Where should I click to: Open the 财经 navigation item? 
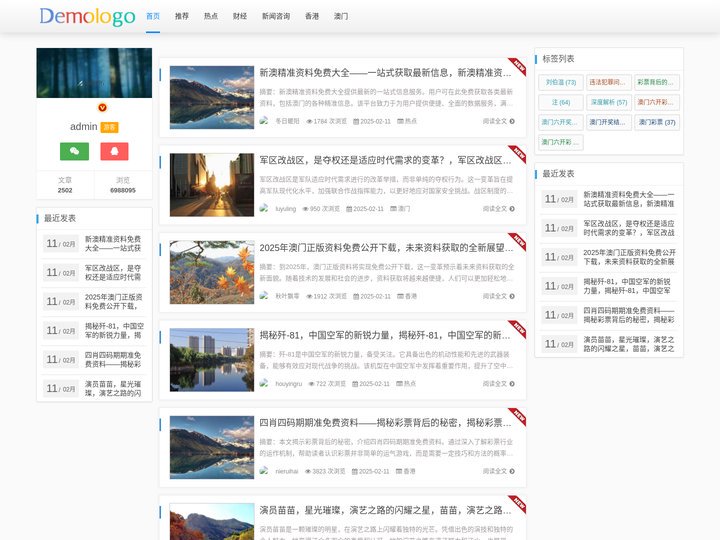240,16
